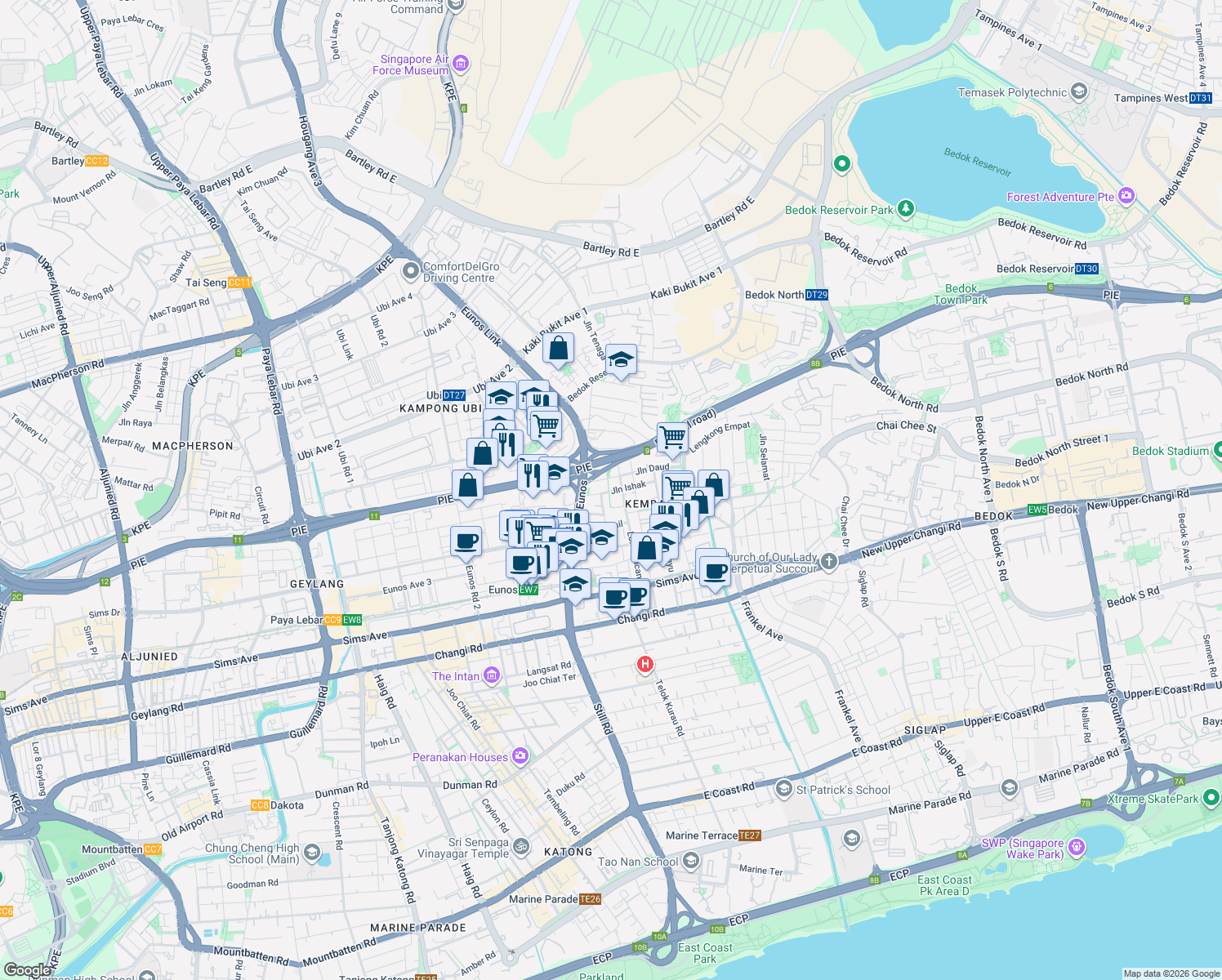Select the East Coast Pk Area D label

(944, 885)
